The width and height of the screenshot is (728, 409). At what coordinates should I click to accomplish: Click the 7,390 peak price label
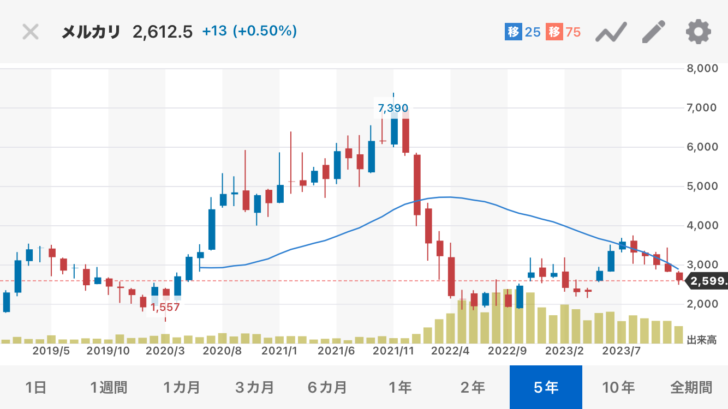tap(392, 107)
